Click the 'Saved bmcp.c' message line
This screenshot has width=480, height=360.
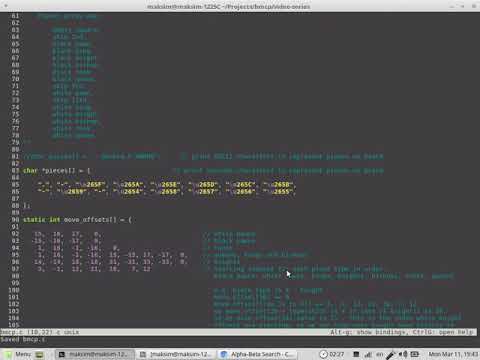(23, 339)
